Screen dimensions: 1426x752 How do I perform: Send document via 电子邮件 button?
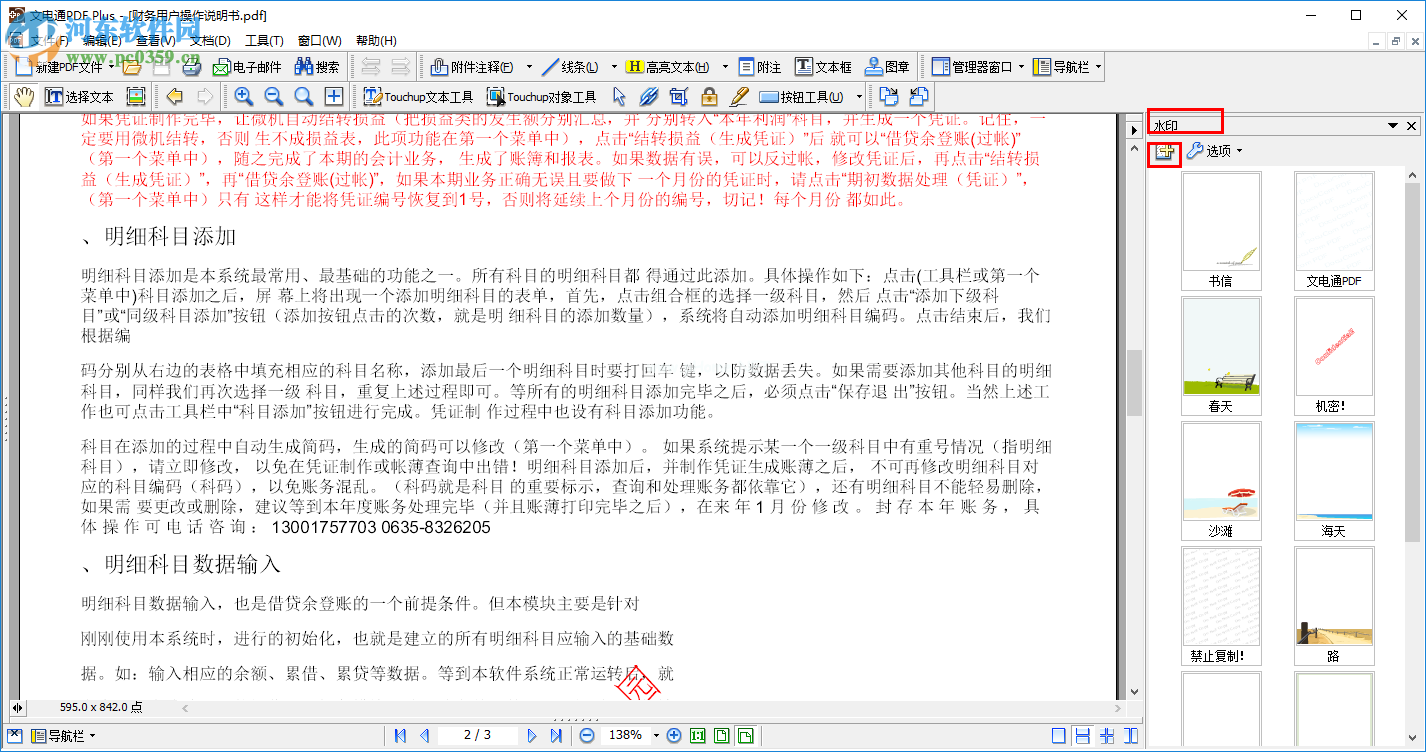click(246, 67)
